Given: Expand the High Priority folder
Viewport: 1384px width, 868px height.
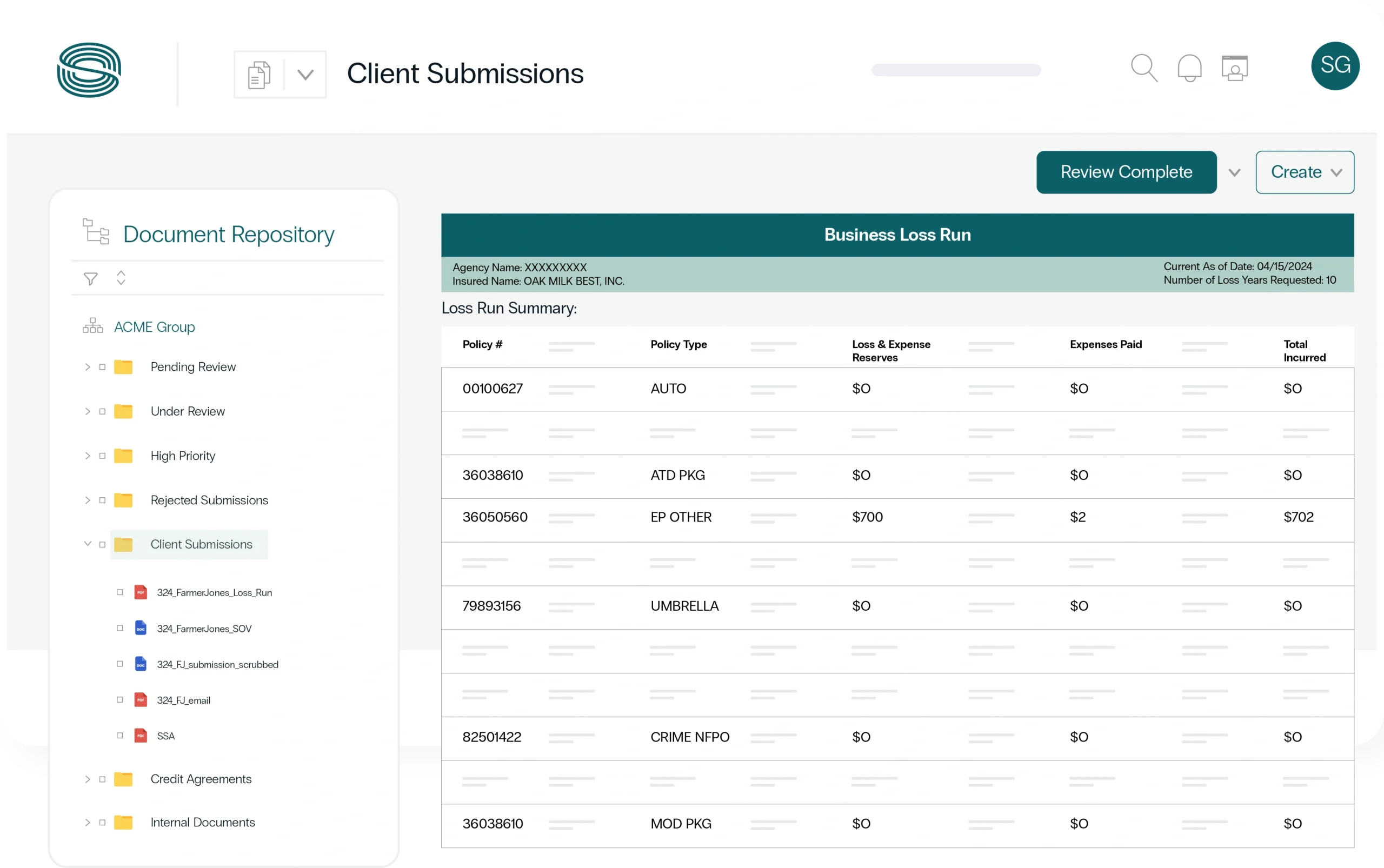Looking at the screenshot, I should point(87,456).
